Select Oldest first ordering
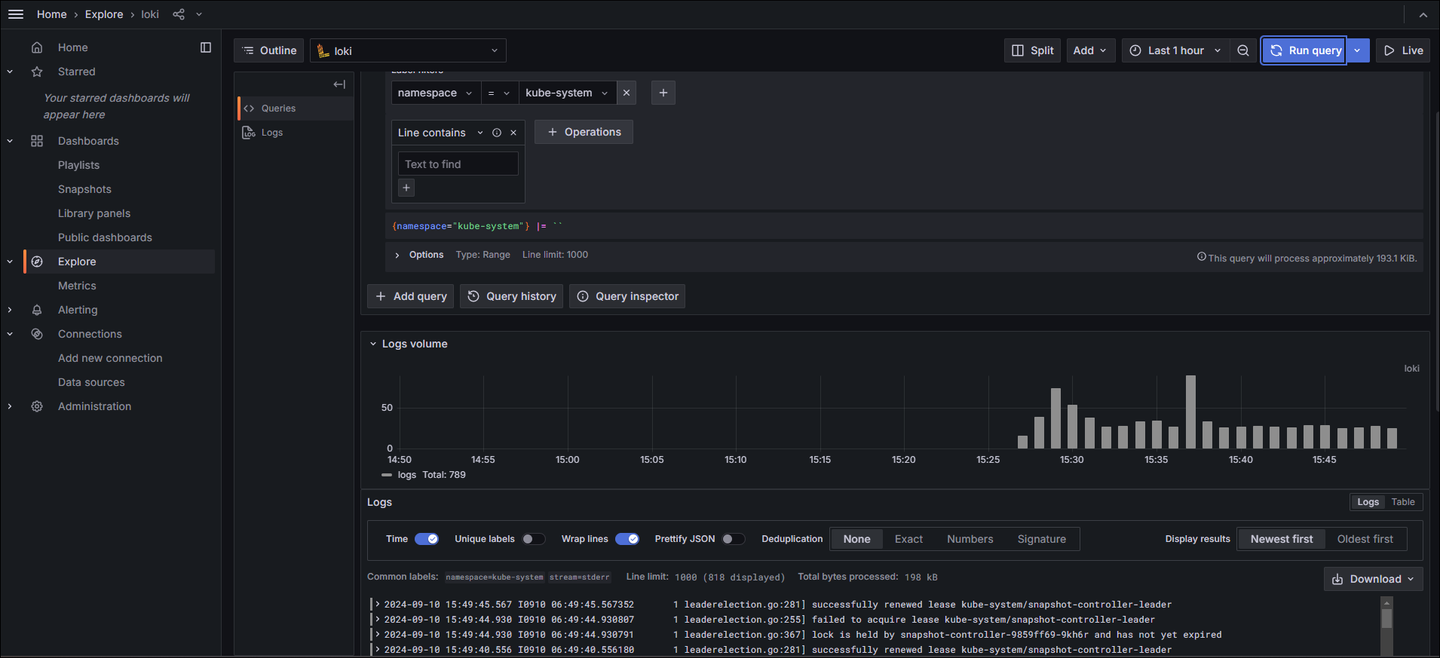 [1365, 539]
